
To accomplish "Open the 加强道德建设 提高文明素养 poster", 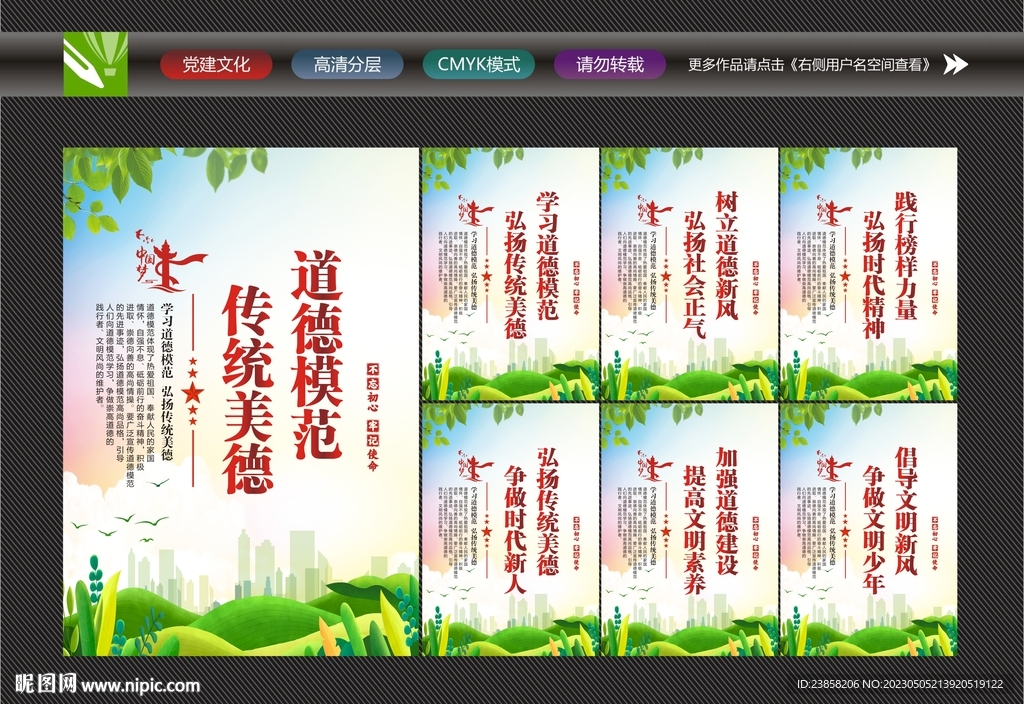I will [689, 530].
